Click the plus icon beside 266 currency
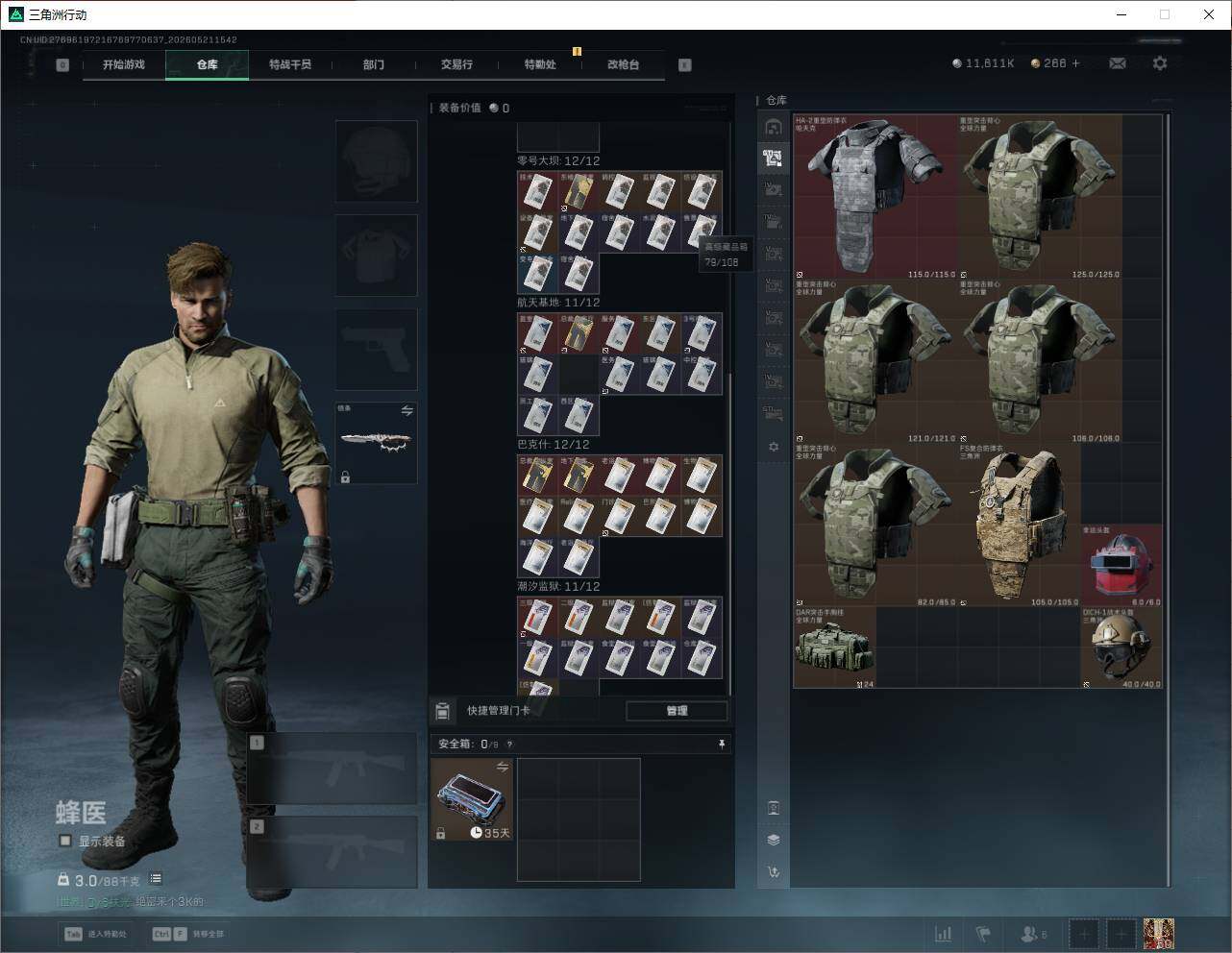 [x=1076, y=63]
